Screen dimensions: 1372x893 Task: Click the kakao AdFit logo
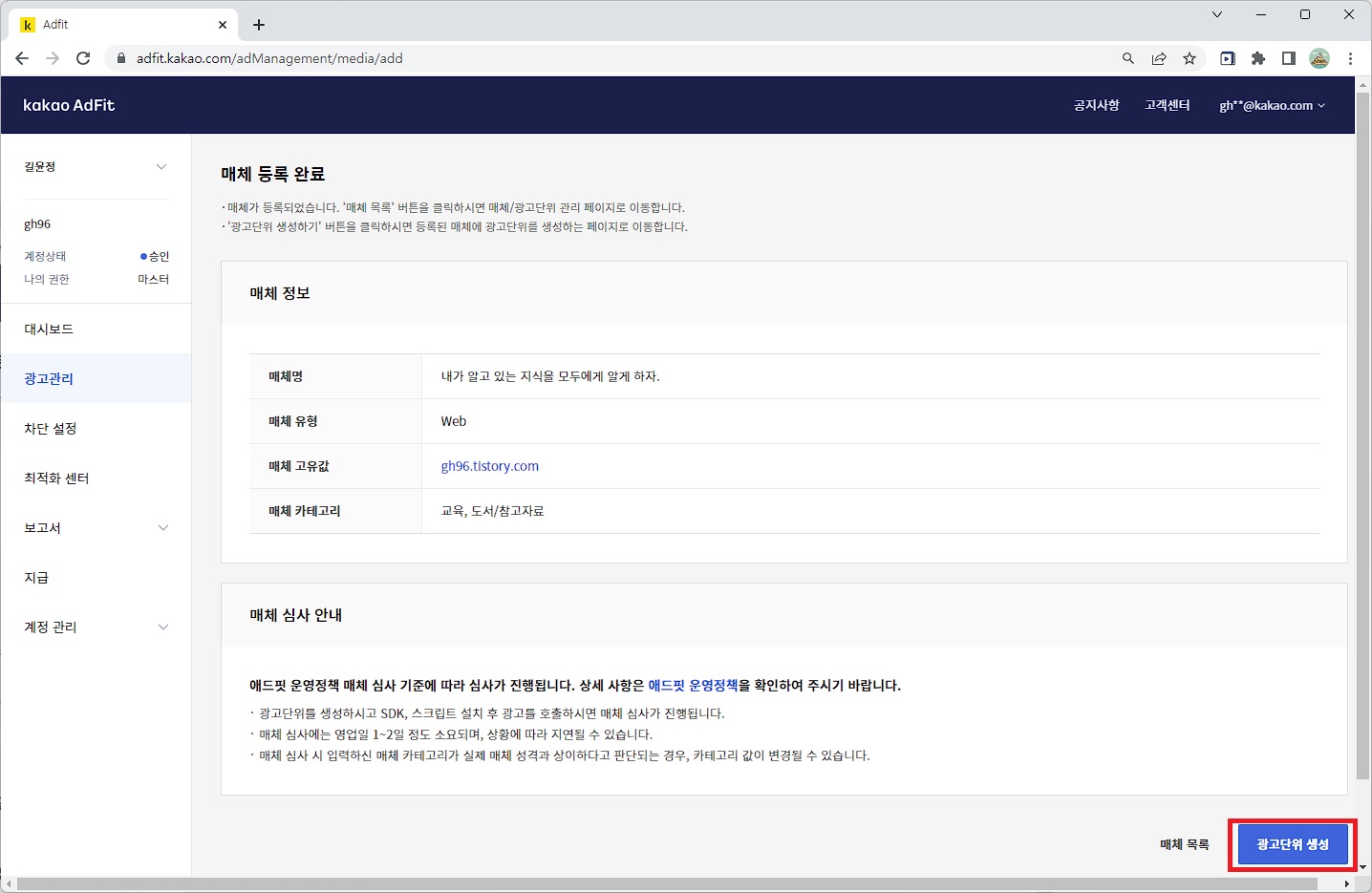pos(69,105)
